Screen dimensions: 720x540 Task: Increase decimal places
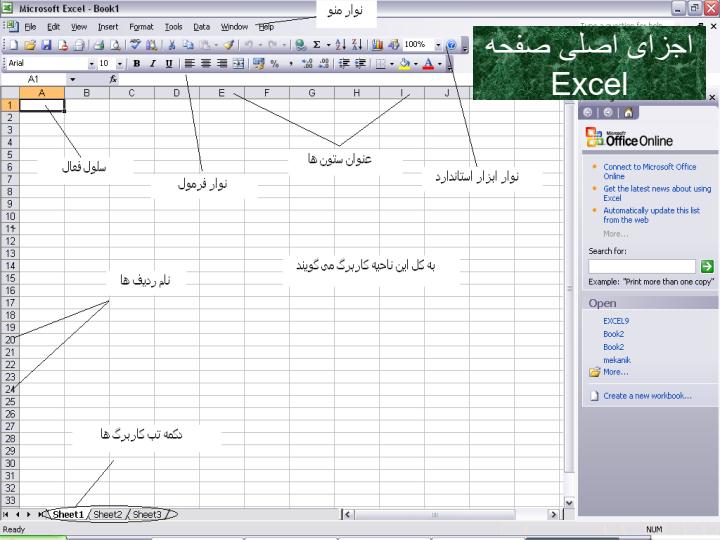coord(307,63)
